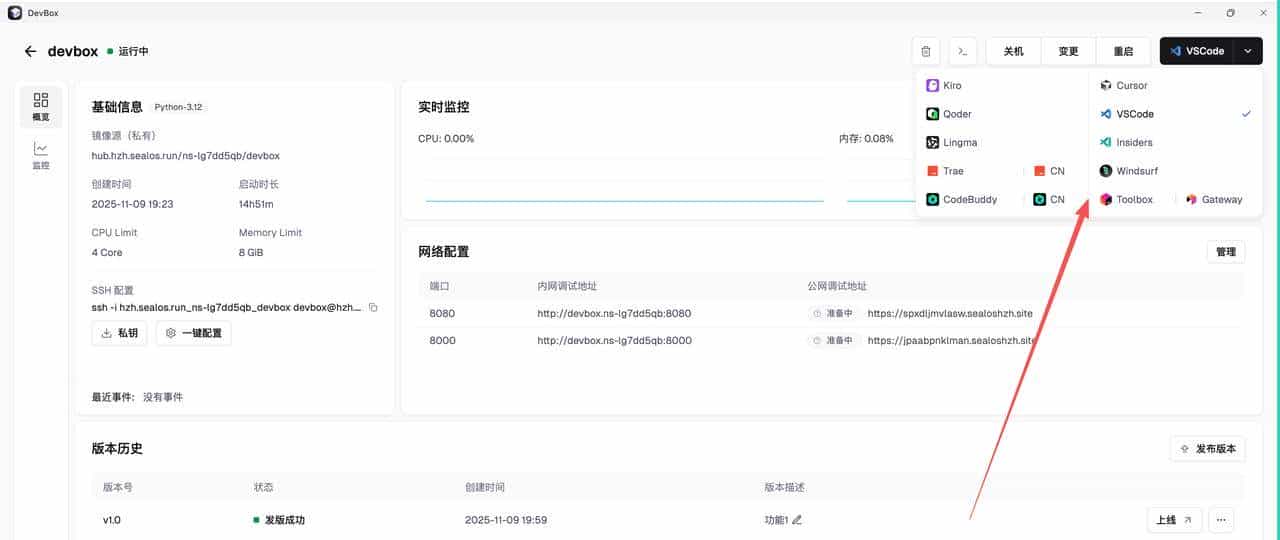Image resolution: width=1280 pixels, height=540 pixels.
Task: Click the 关机 shutdown button
Action: (1013, 51)
